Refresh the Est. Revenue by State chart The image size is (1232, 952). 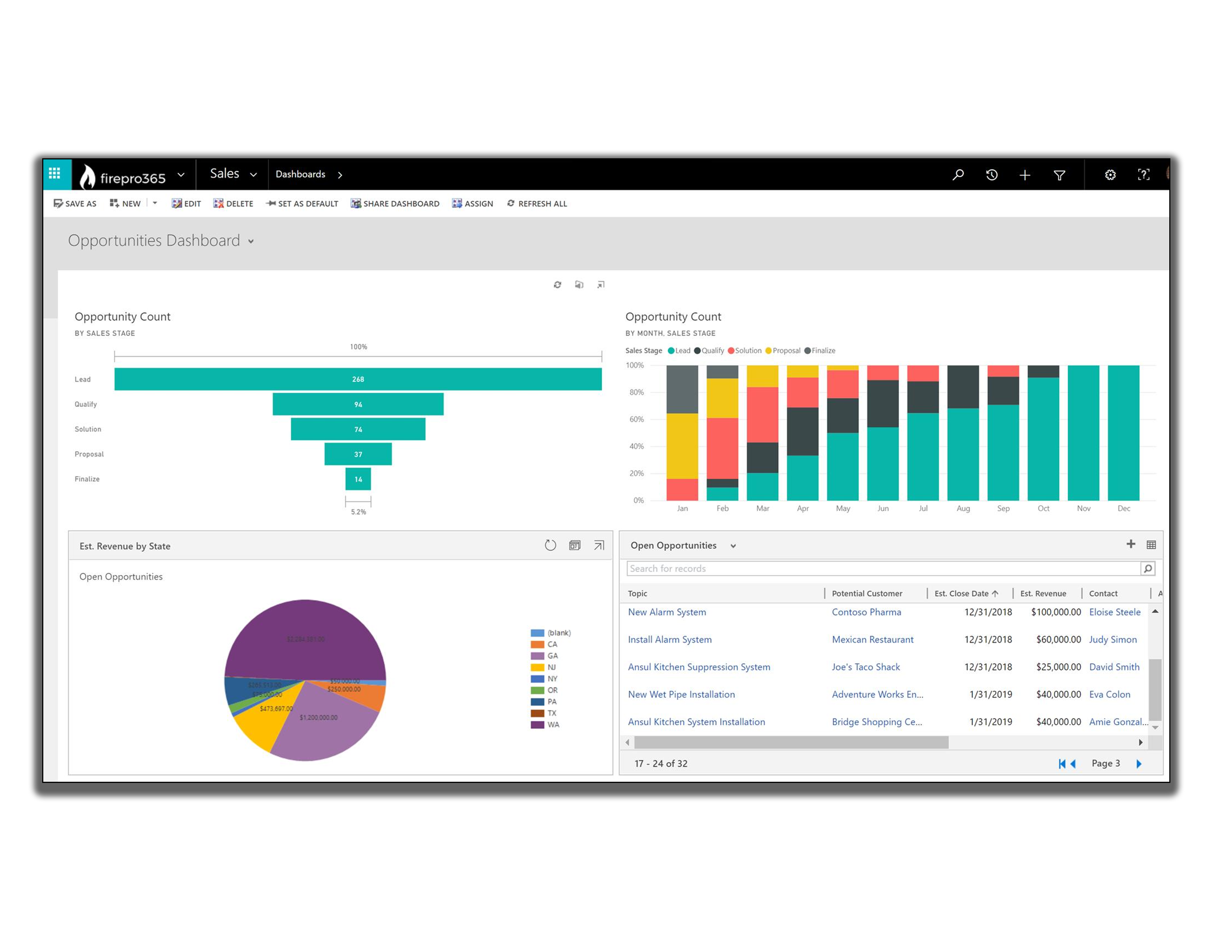(550, 545)
